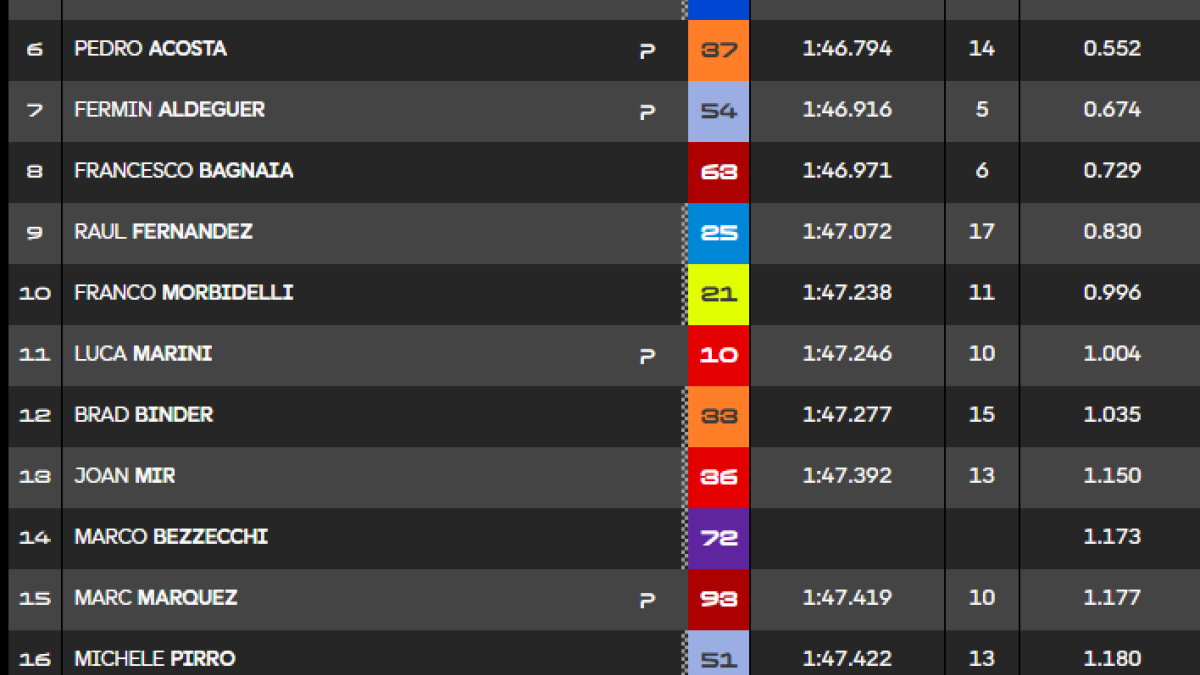
Task: Select Franco Morbidelli's name
Action: [x=184, y=293]
